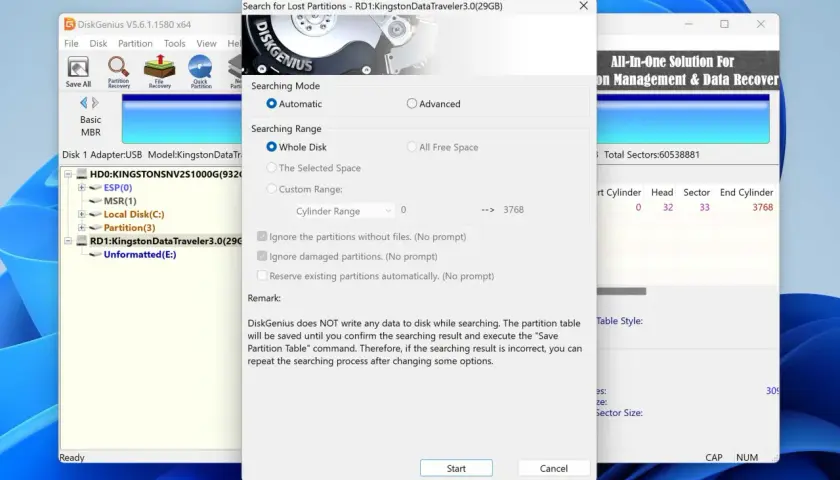
Task: Collapse the HD0 KINGSTON disk node
Action: click(68, 174)
